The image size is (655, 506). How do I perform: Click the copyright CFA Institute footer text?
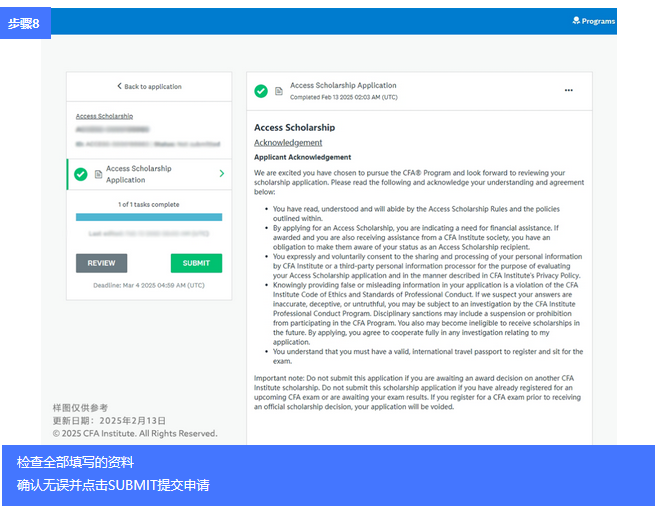pyautogui.click(x=135, y=433)
